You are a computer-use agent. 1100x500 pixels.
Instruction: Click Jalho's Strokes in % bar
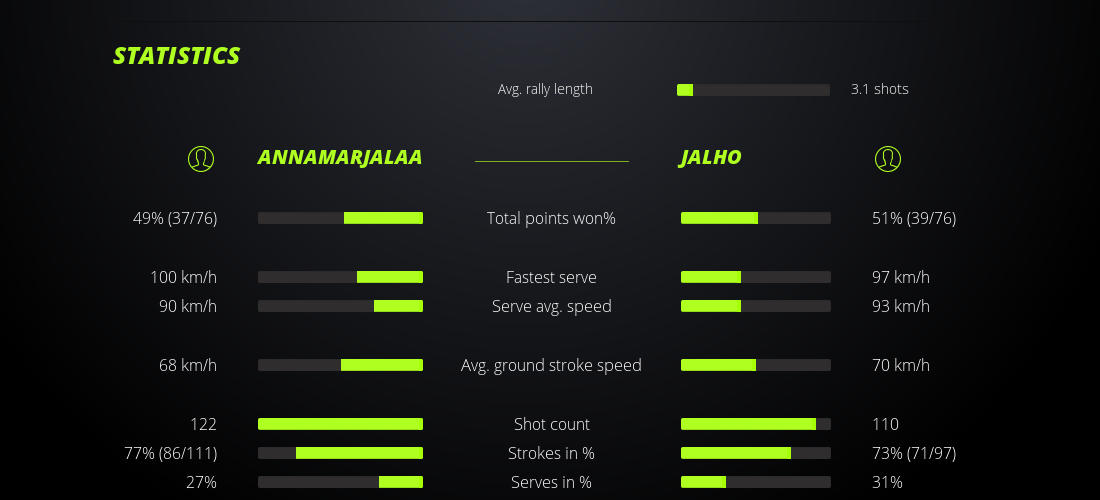(755, 453)
